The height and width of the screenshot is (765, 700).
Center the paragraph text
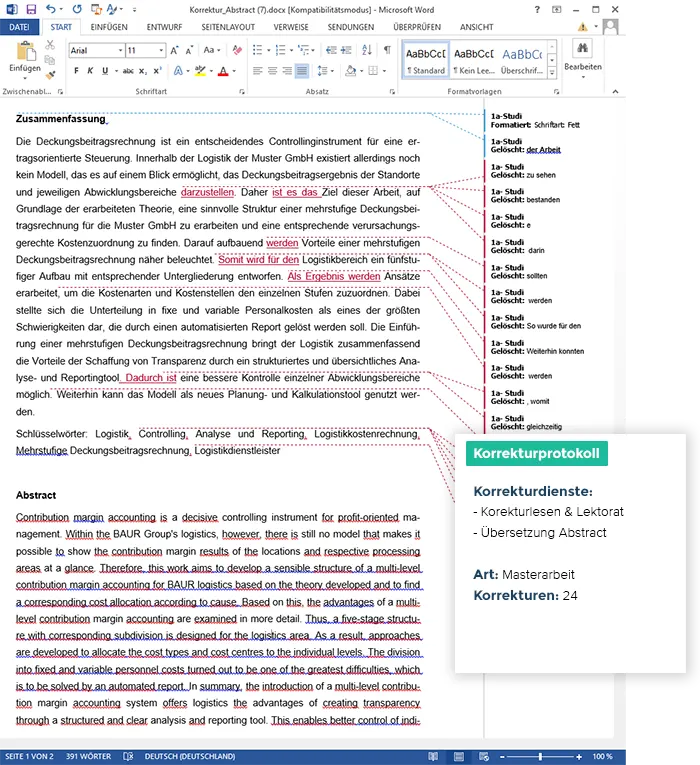coord(272,71)
